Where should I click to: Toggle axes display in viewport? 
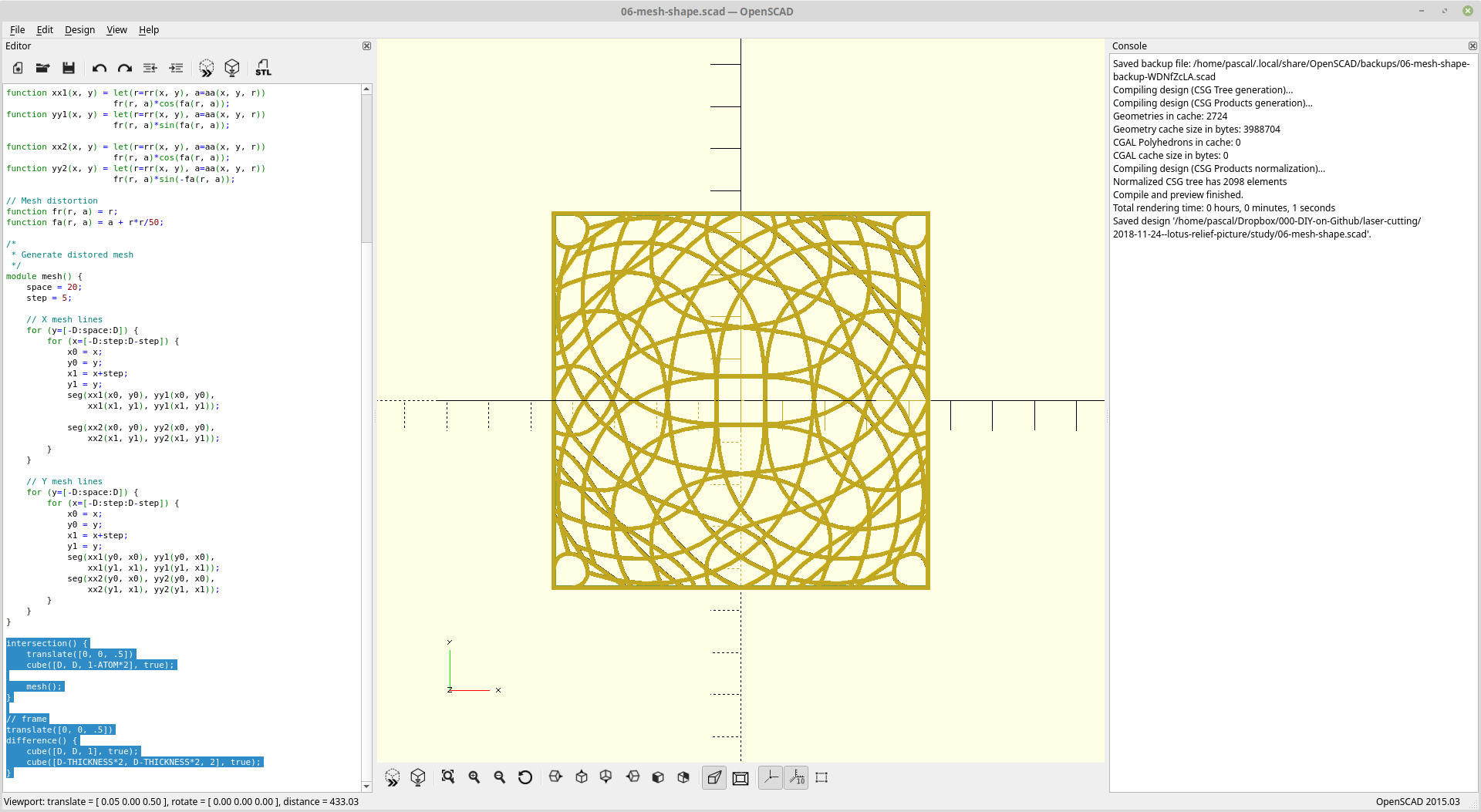click(770, 777)
